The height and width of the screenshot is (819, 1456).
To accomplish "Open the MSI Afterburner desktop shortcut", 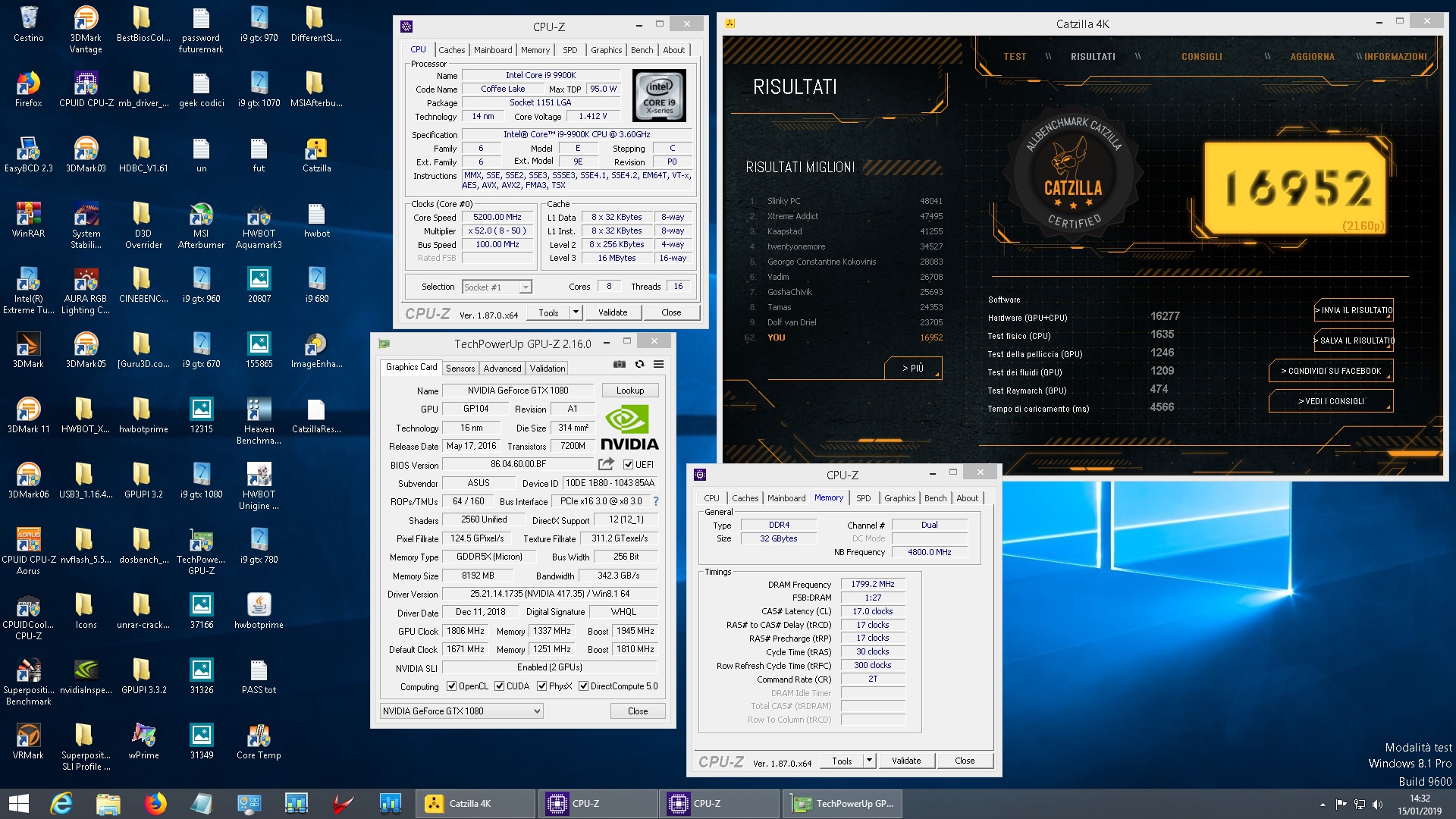I will pyautogui.click(x=201, y=226).
